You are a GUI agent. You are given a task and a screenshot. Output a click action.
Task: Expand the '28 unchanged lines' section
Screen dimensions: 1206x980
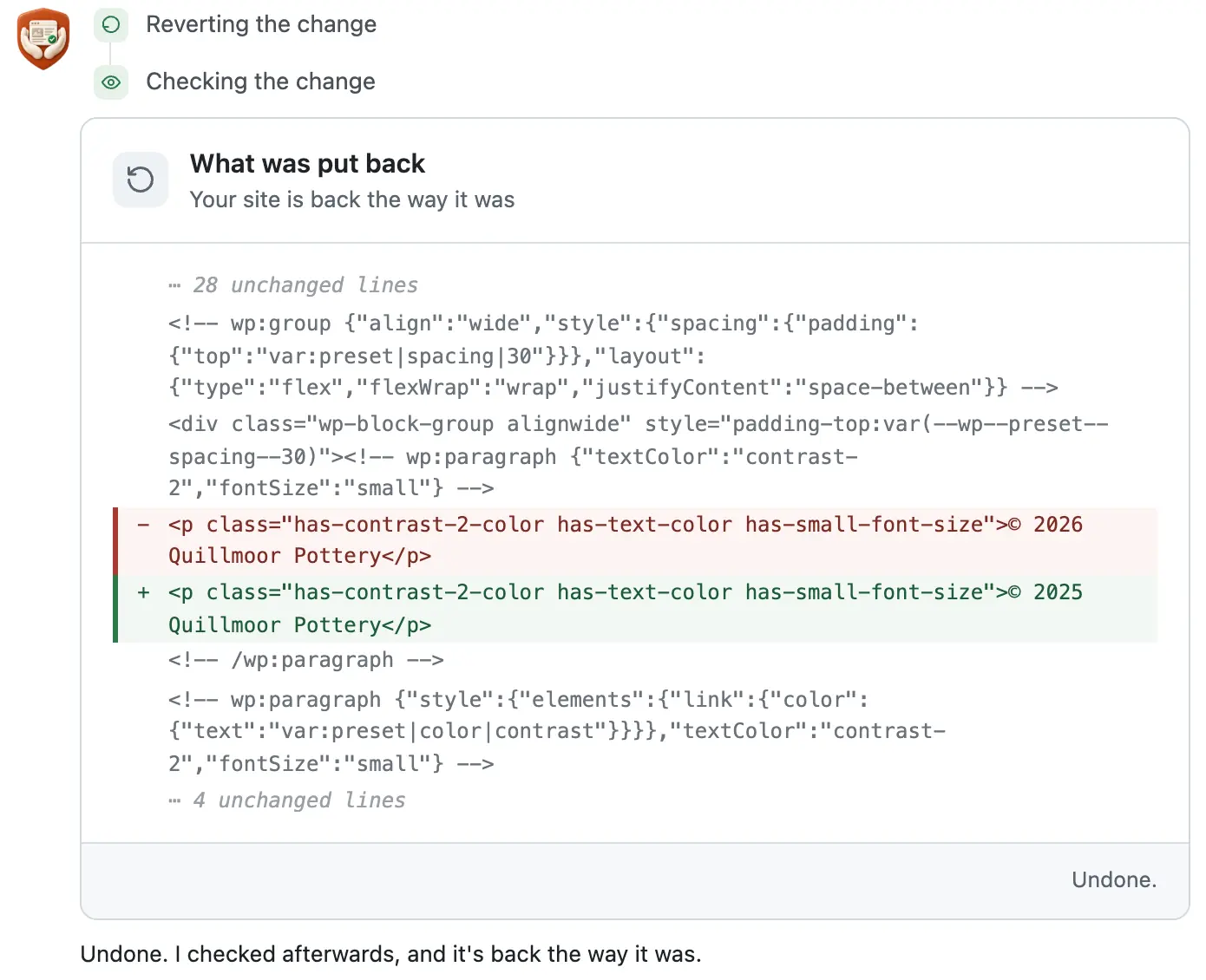click(x=293, y=285)
